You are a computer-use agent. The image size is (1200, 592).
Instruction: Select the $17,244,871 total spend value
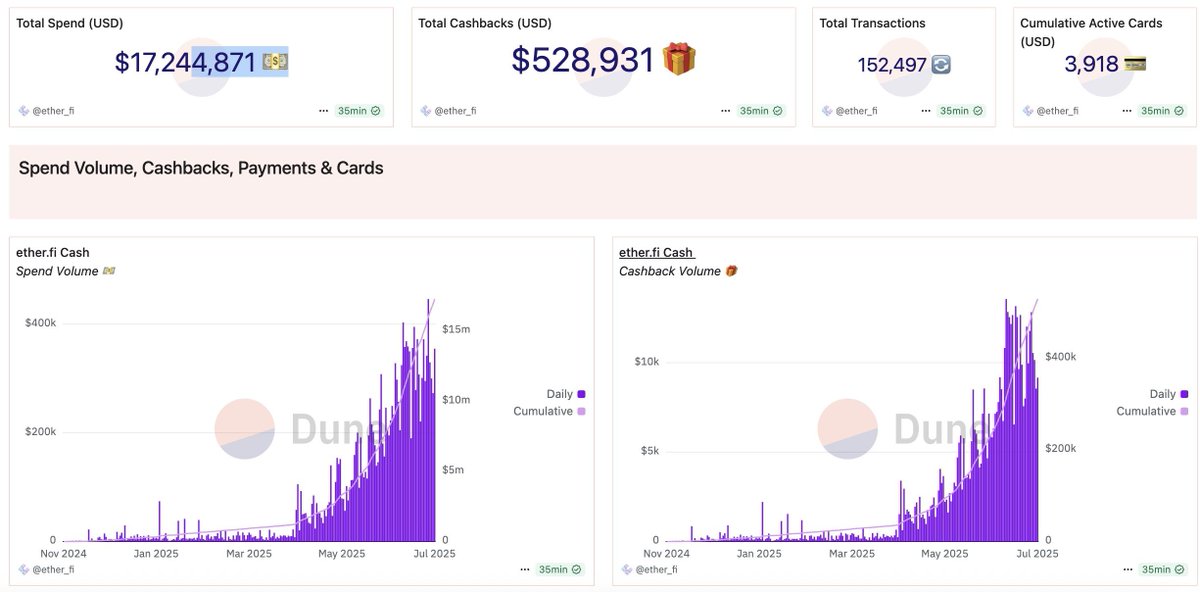click(186, 63)
